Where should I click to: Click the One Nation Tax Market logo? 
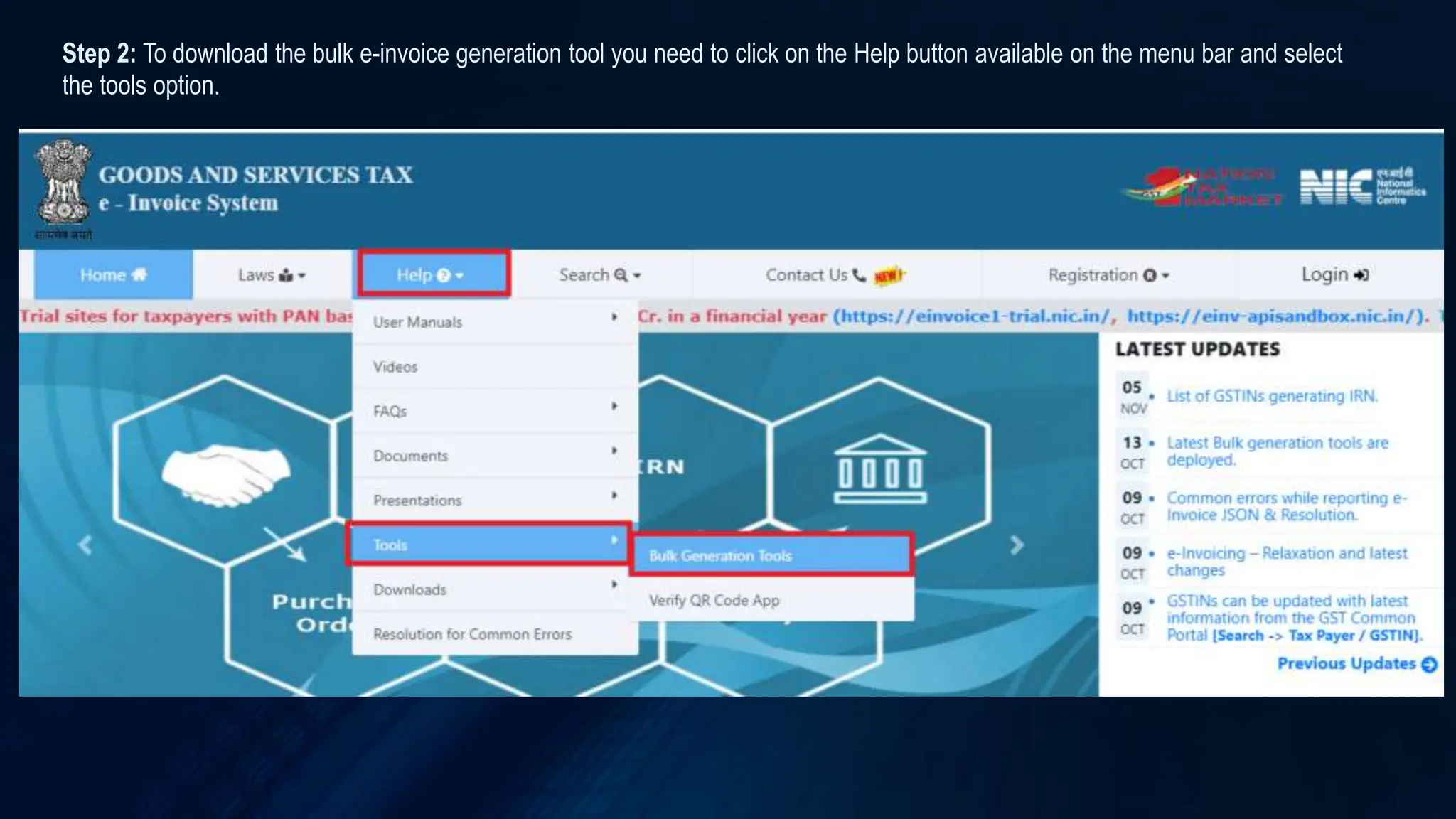1203,187
